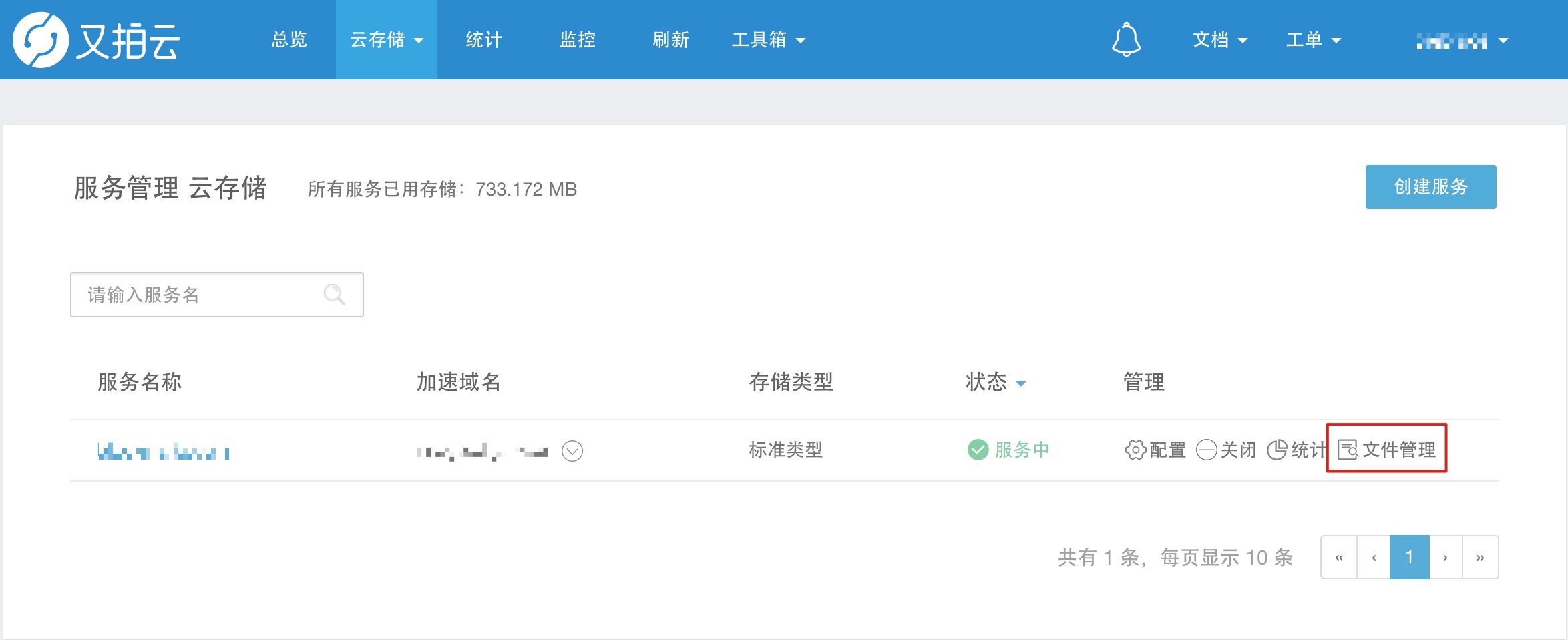1568x640 pixels.
Task: Go to 刷新 in navigation
Action: coord(670,40)
